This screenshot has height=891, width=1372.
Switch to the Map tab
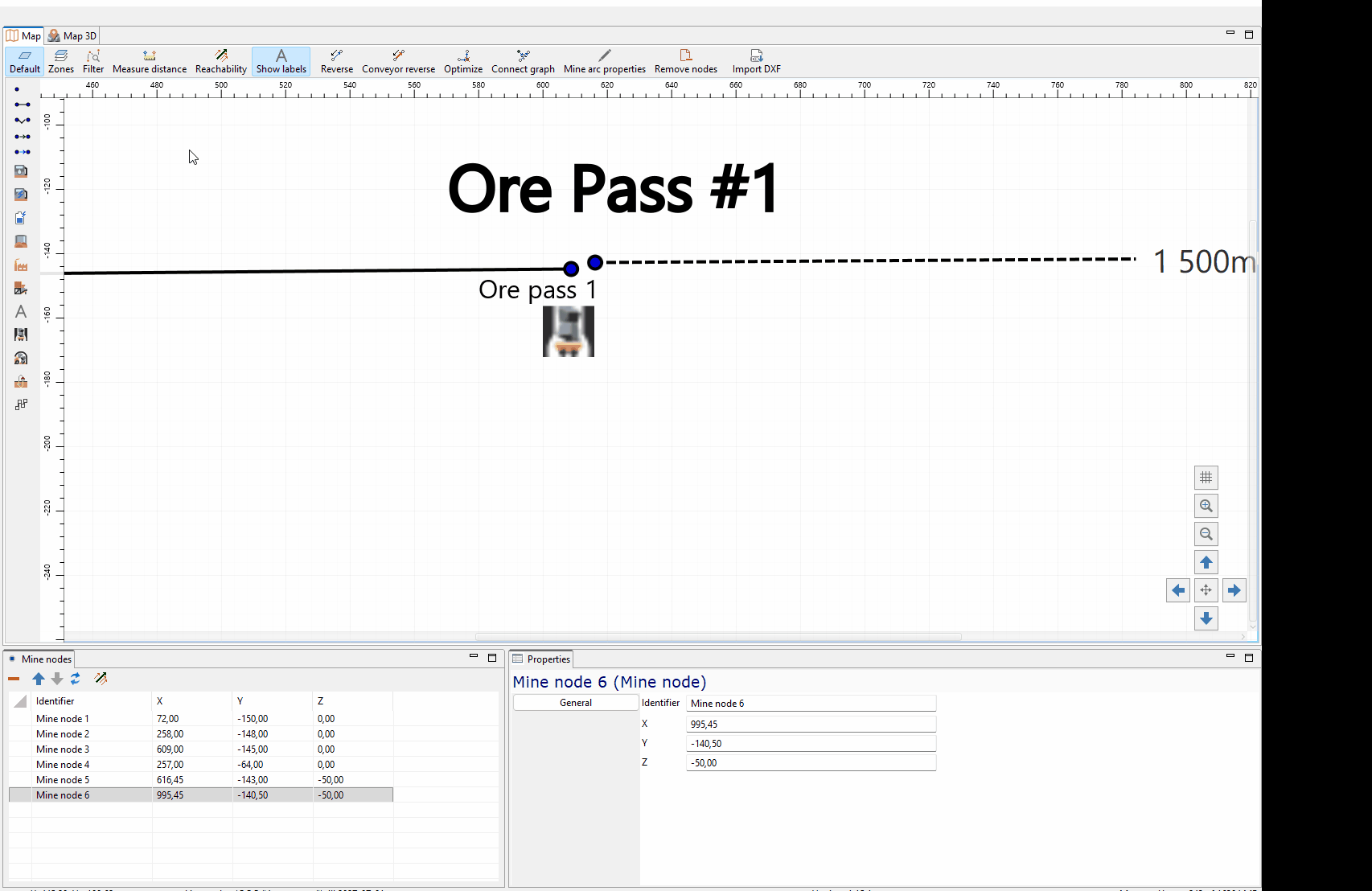click(23, 35)
